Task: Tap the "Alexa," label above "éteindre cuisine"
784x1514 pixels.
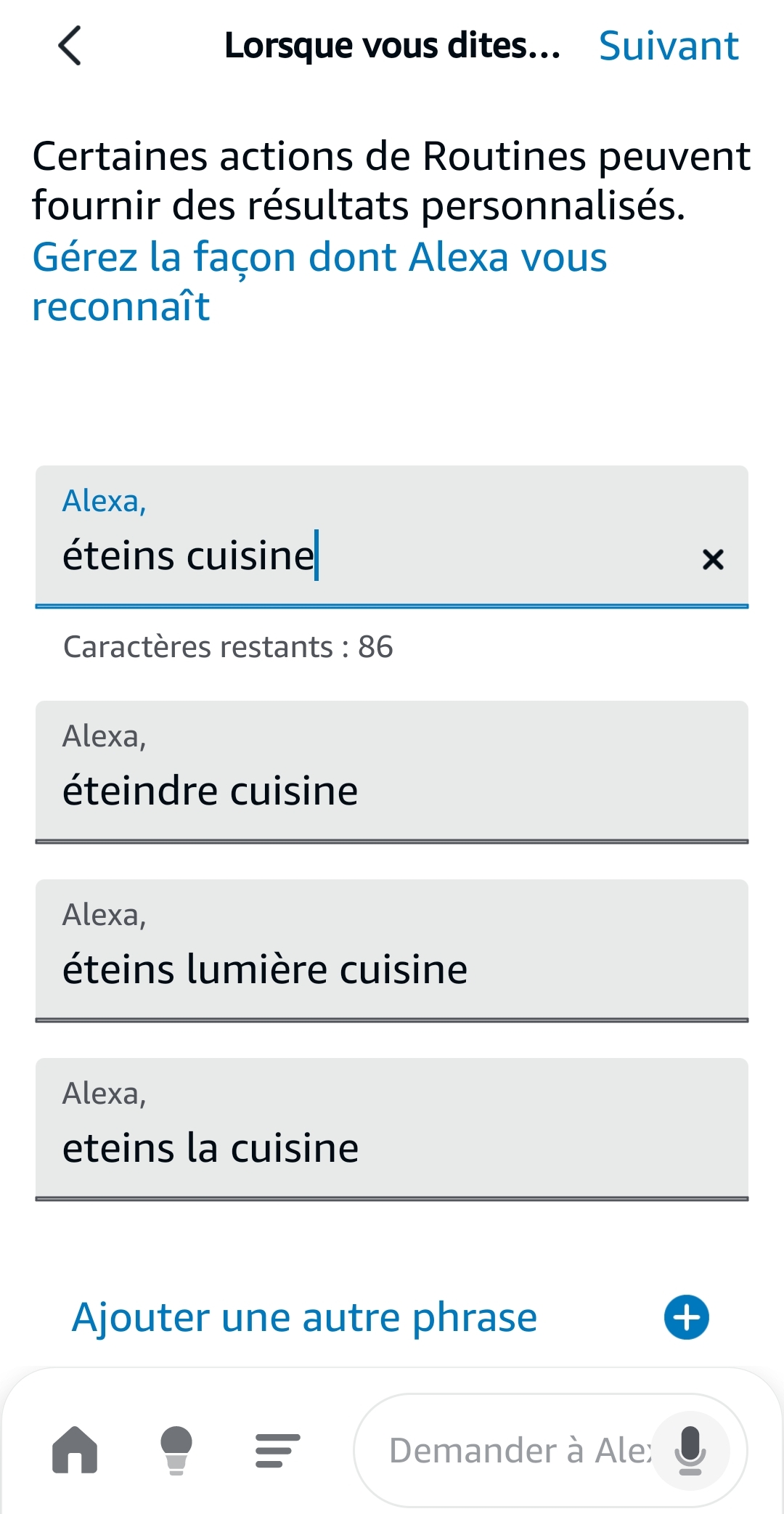Action: pyautogui.click(x=105, y=736)
